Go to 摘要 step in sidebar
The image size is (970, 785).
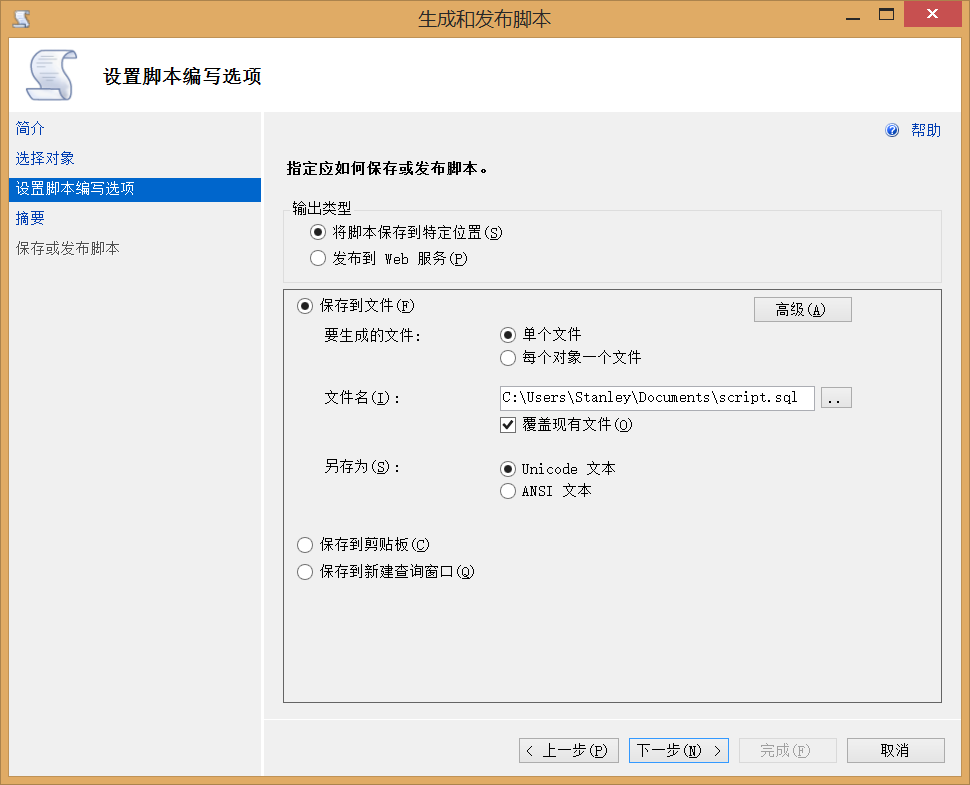[30, 218]
